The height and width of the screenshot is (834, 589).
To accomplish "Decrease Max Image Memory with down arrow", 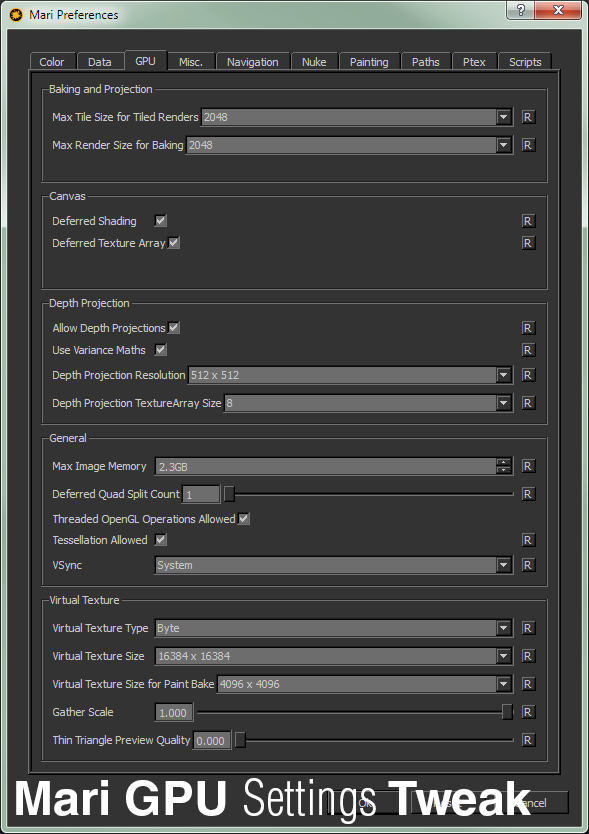I will pyautogui.click(x=503, y=470).
